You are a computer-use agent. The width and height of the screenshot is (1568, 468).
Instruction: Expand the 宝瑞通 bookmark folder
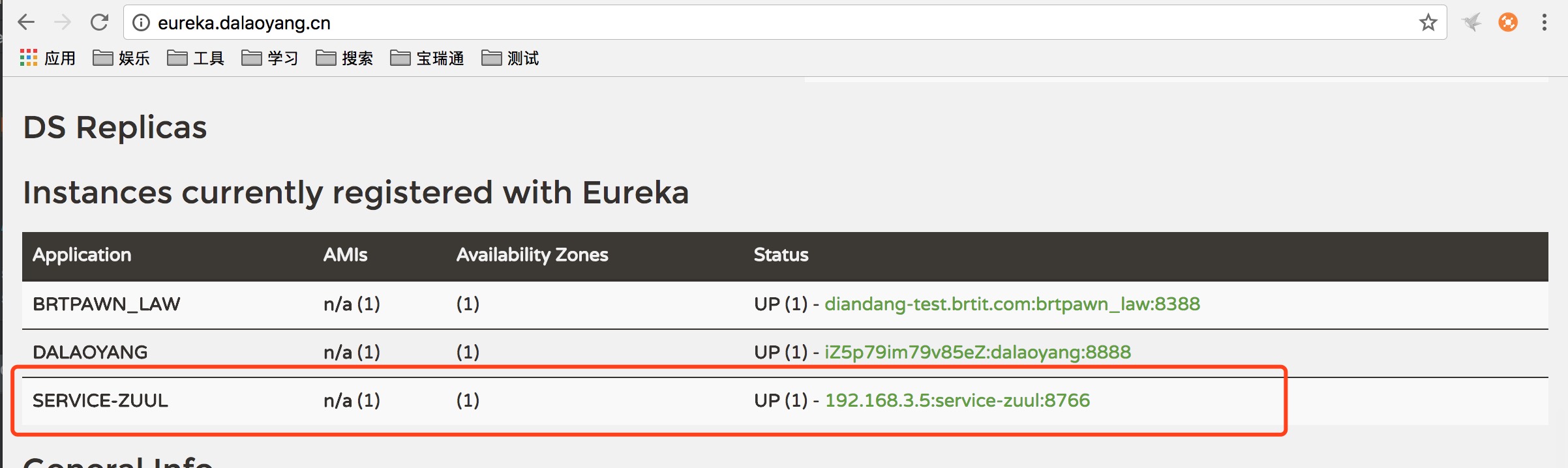427,59
